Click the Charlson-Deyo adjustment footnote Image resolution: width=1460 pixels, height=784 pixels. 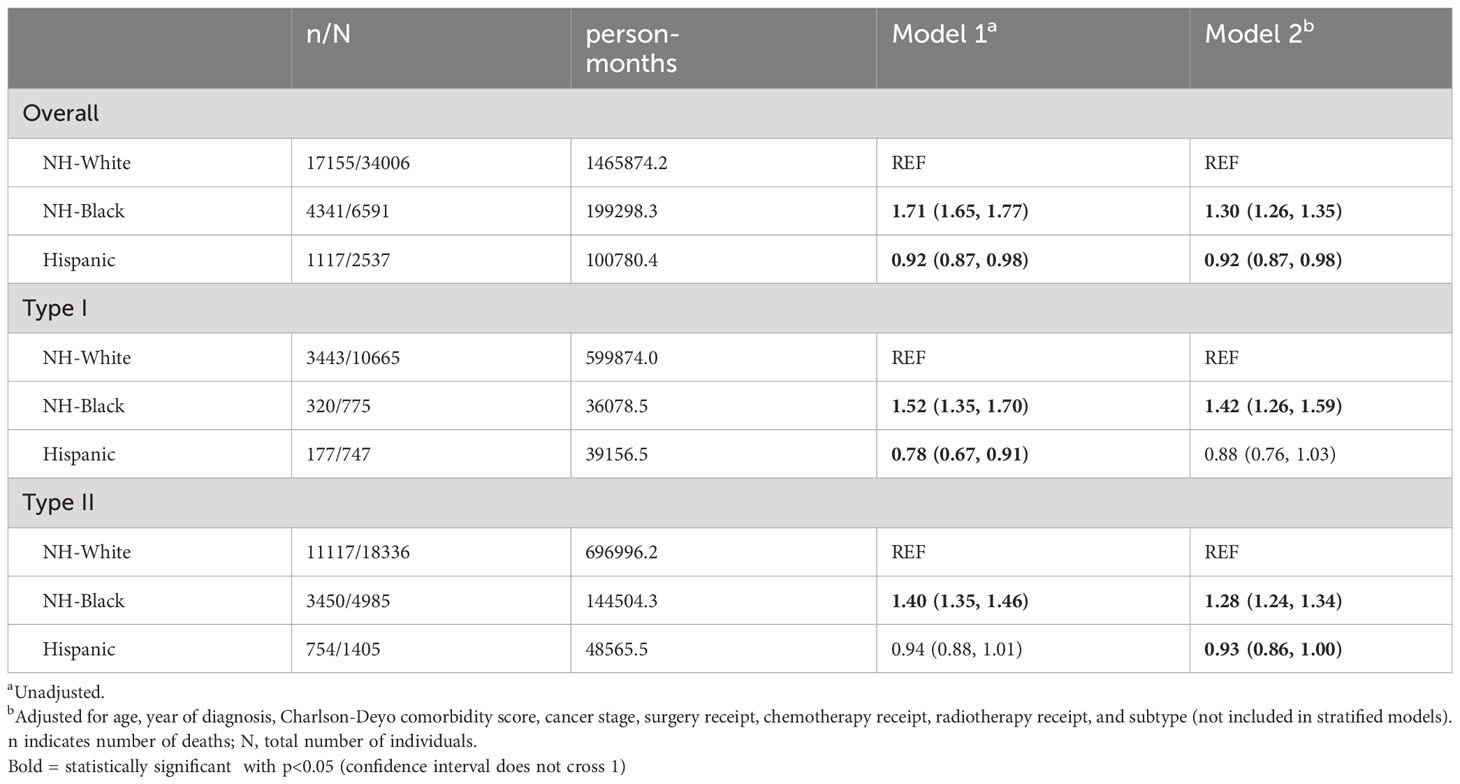click(729, 710)
